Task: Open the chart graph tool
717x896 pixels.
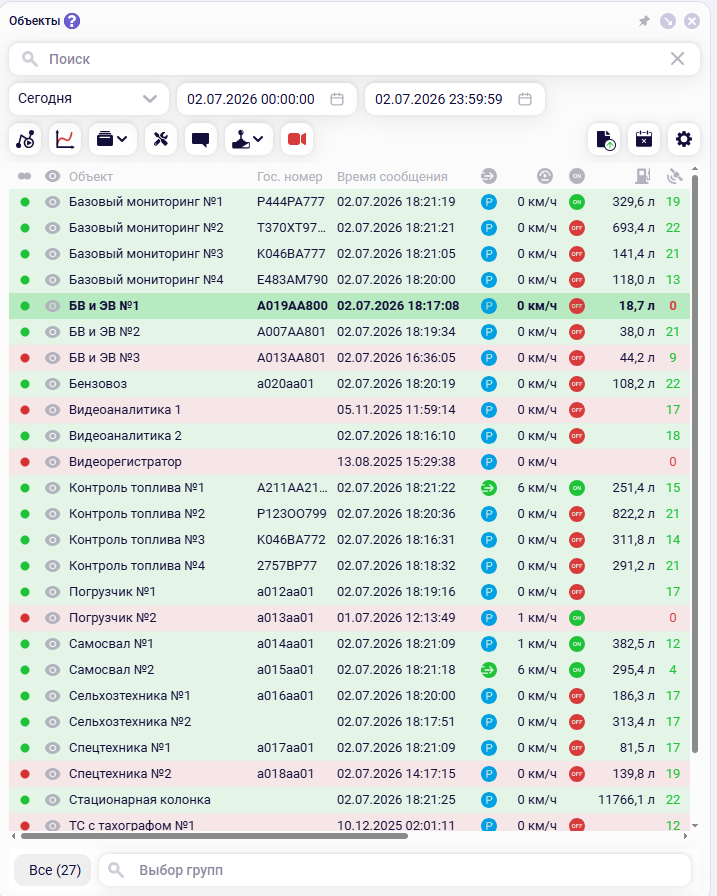Action: click(65, 139)
